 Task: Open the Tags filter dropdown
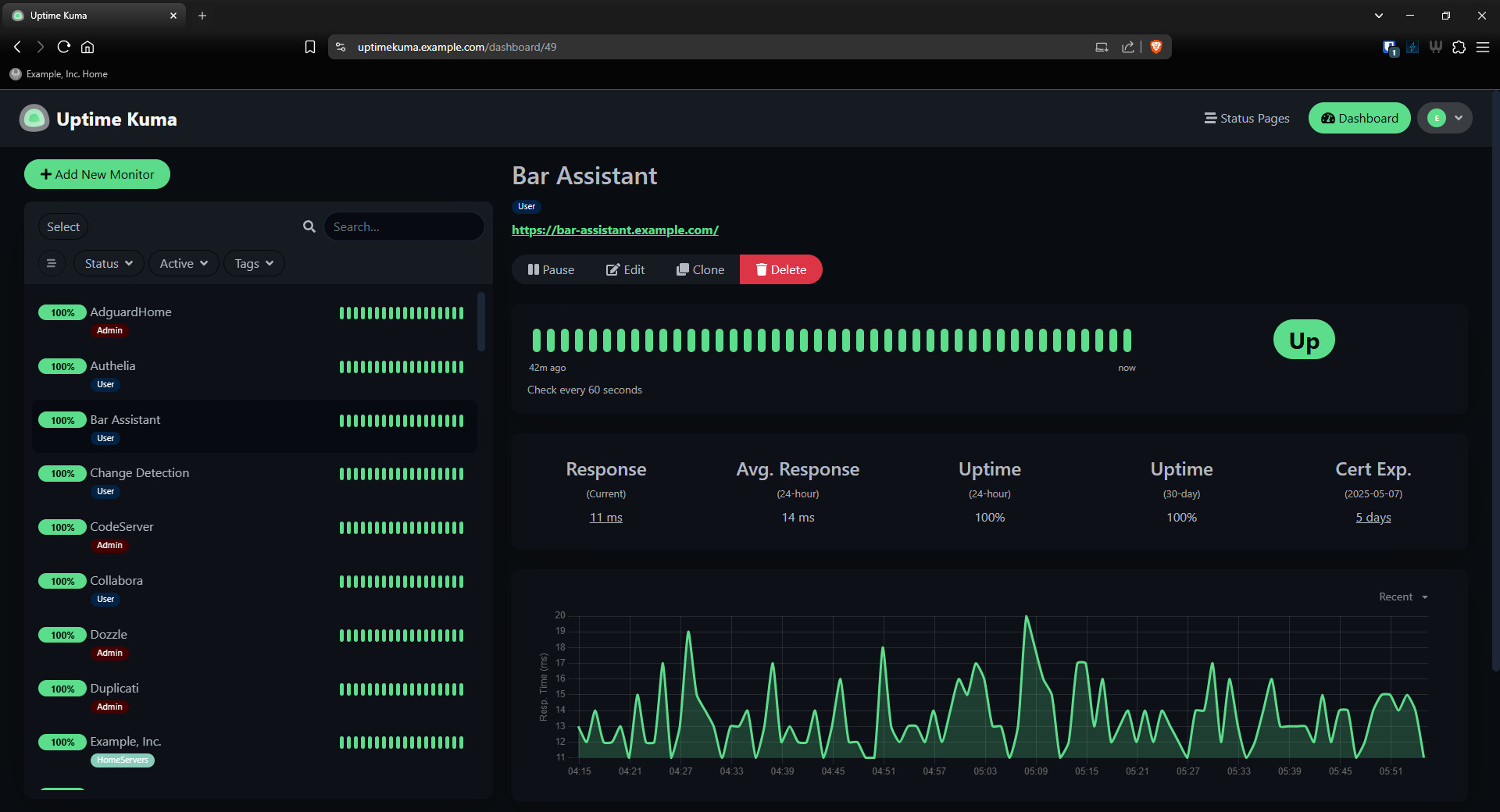pyautogui.click(x=254, y=263)
